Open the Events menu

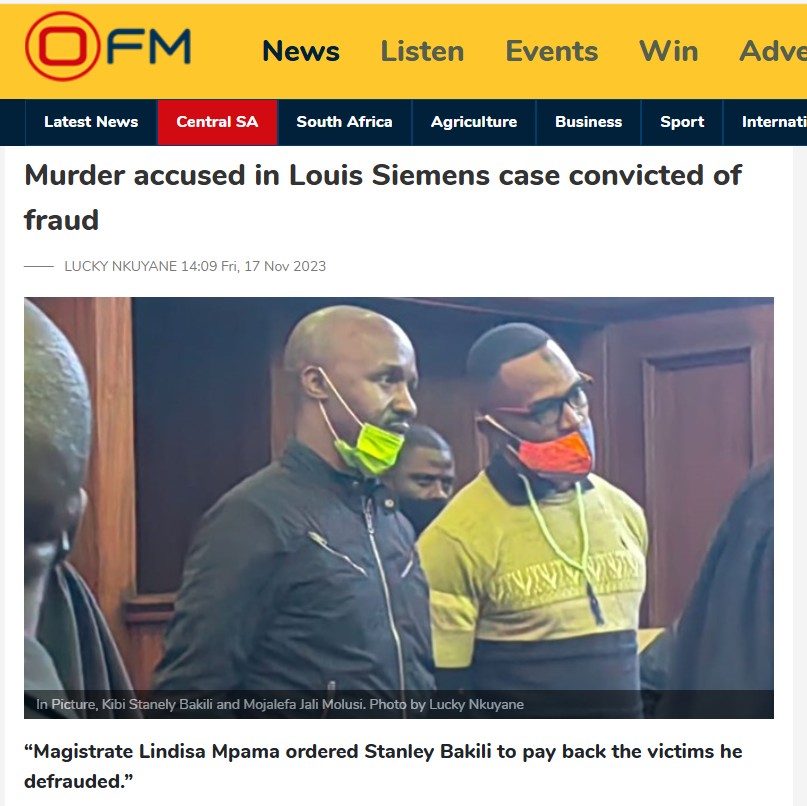coord(552,51)
